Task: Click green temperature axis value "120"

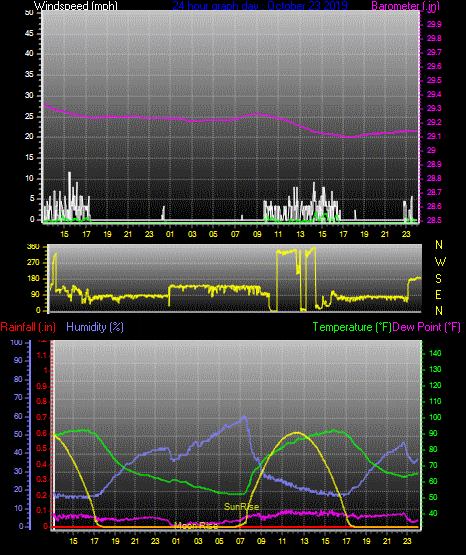Action: coord(435,385)
